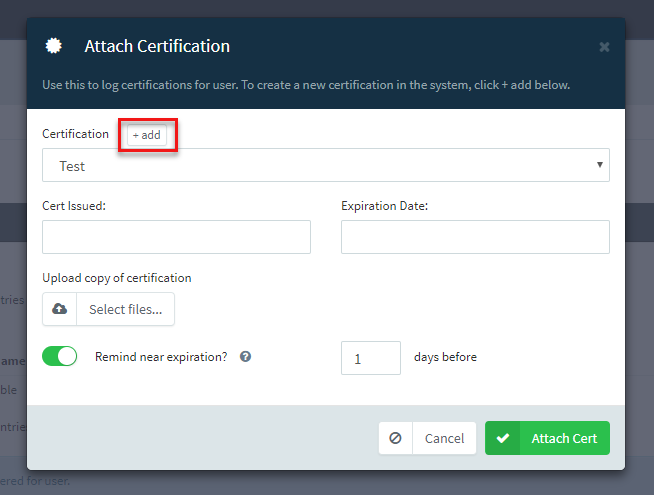Viewport: 654px width, 495px height.
Task: Click the certification badge icon in header
Action: [53, 46]
